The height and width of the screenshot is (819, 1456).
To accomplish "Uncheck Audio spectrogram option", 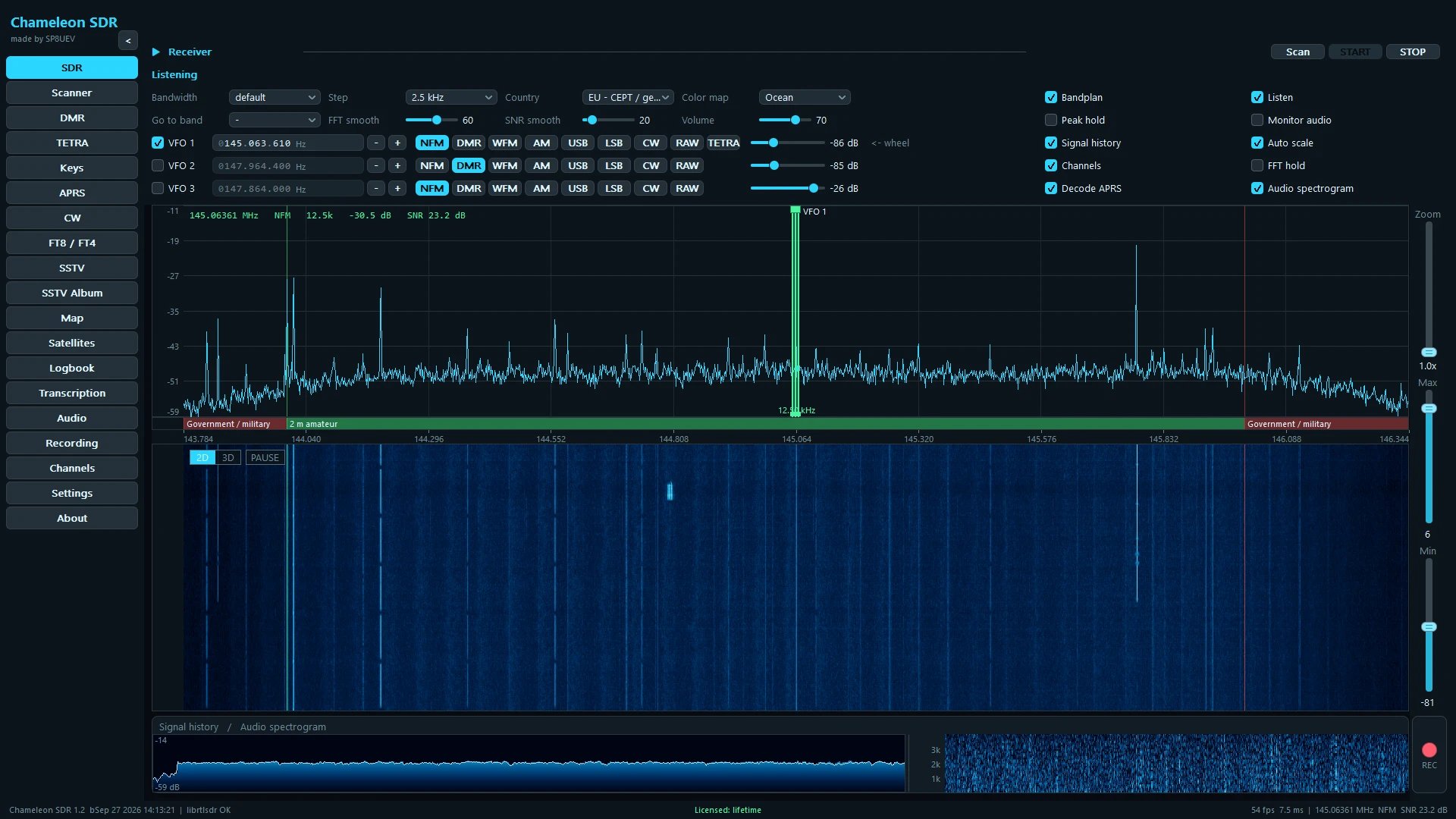I will click(1257, 188).
